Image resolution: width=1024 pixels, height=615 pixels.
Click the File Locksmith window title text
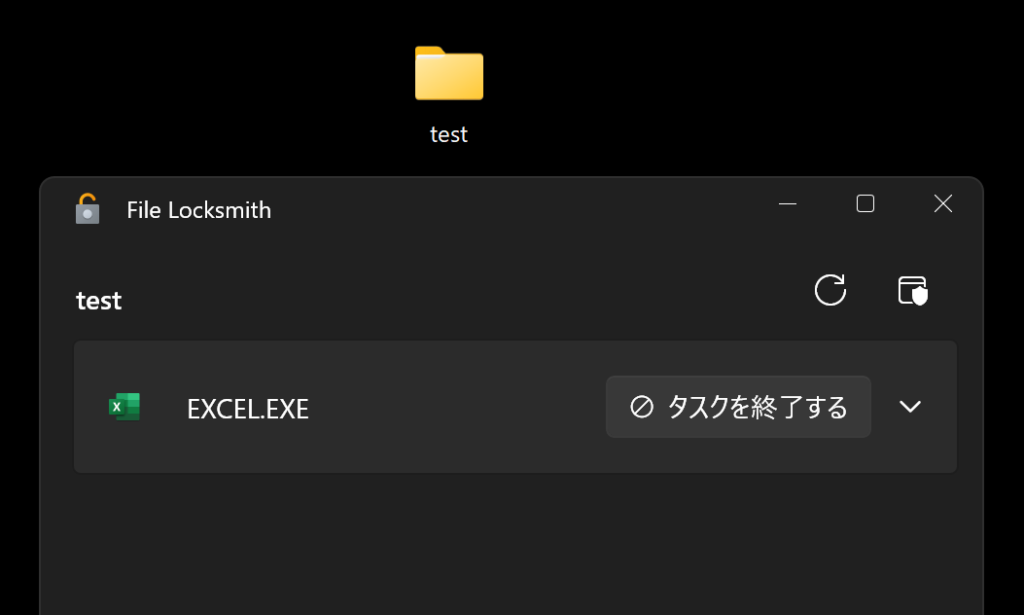point(199,210)
